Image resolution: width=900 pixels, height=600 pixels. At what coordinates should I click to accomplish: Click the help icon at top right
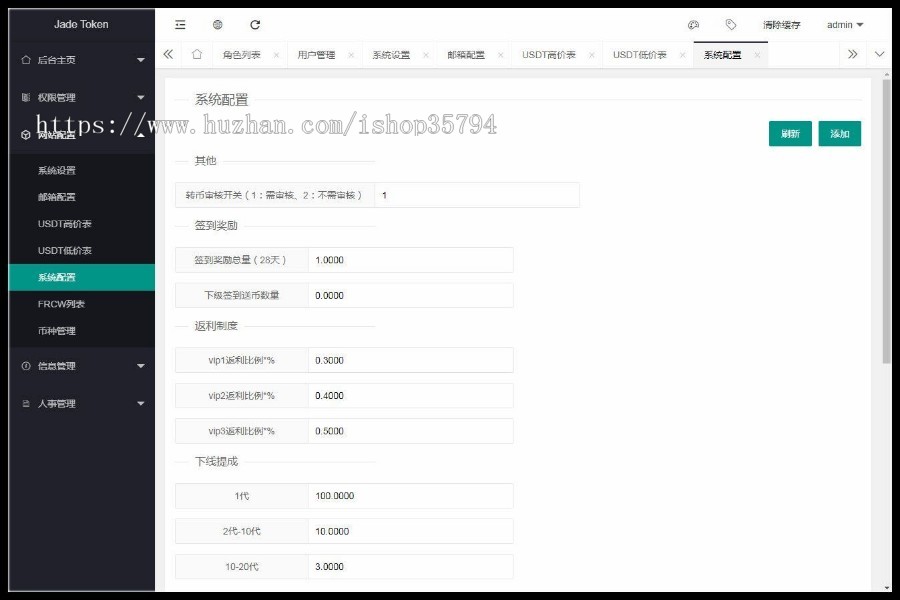[694, 23]
